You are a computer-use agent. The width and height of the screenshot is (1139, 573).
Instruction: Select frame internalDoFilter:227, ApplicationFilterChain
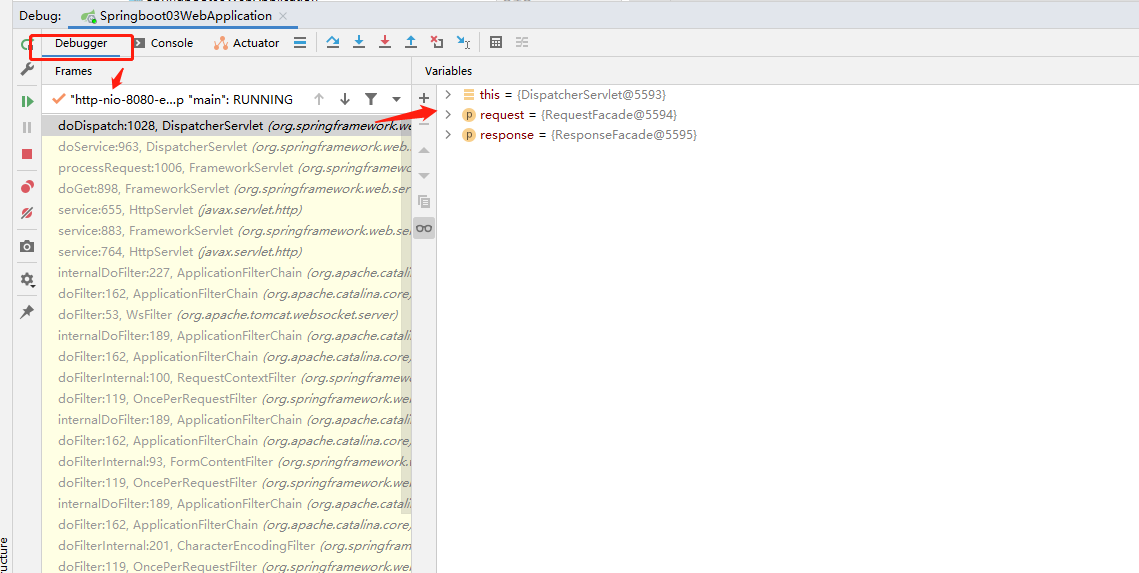tap(227, 273)
